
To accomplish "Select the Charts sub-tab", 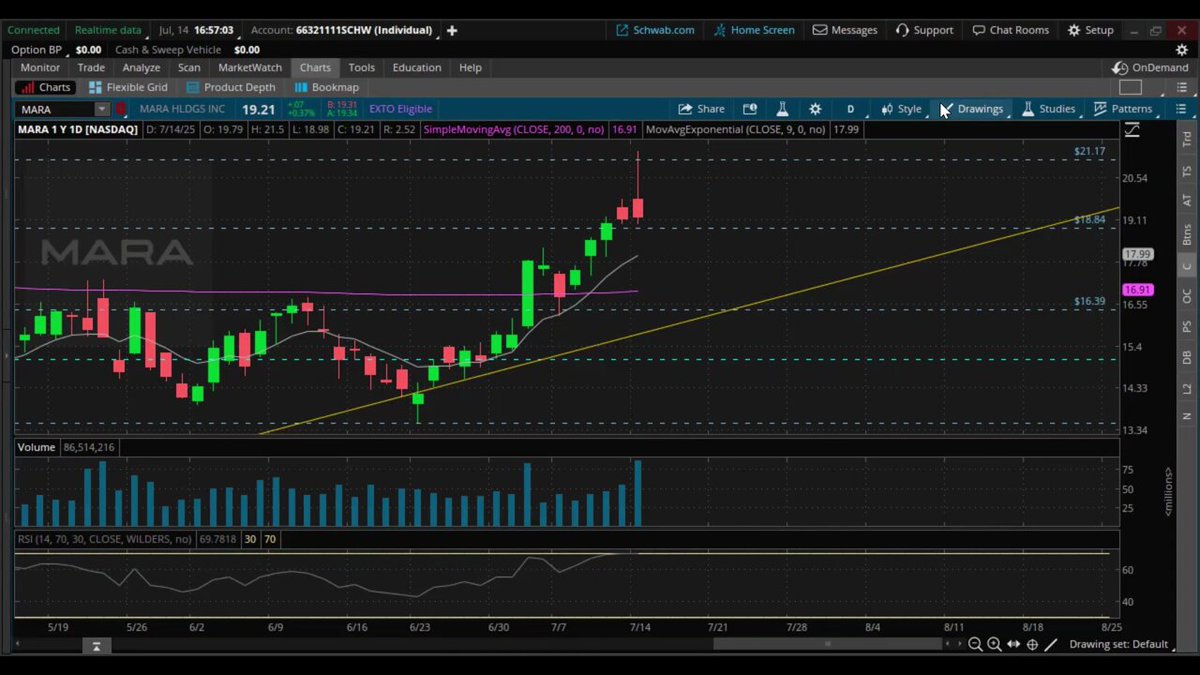I will point(46,87).
